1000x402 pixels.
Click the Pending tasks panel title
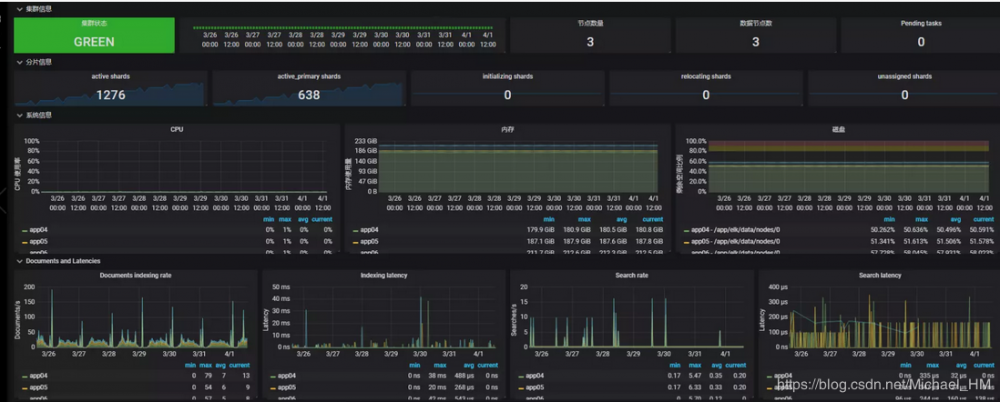pyautogui.click(x=920, y=21)
